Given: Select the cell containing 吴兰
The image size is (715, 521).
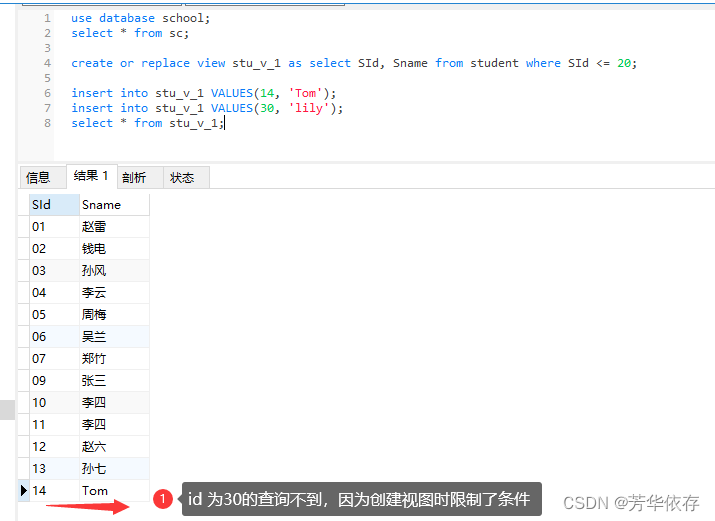Looking at the screenshot, I should [x=114, y=336].
